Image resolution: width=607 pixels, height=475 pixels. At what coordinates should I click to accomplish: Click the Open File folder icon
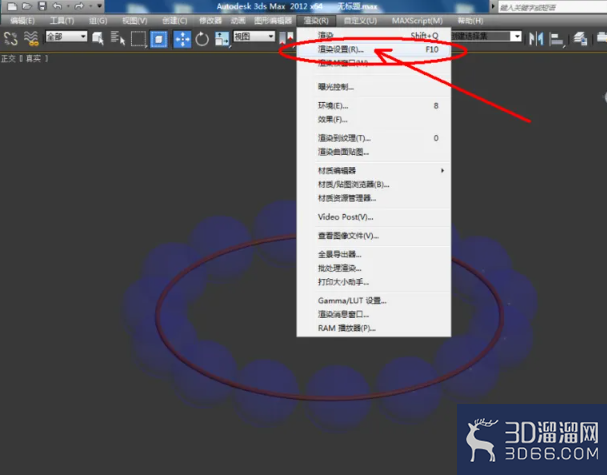coord(26,6)
